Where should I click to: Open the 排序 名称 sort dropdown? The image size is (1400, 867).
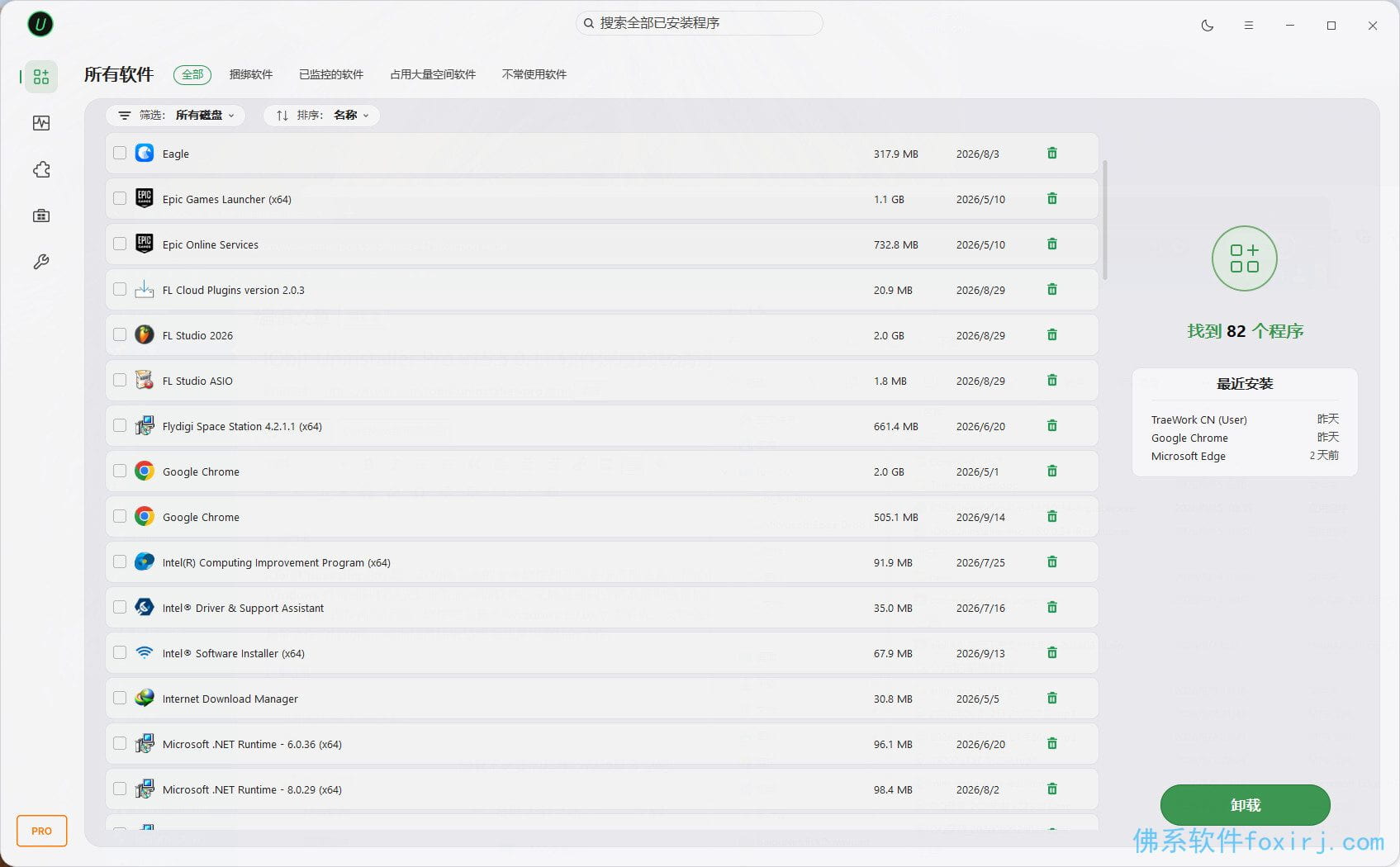pyautogui.click(x=322, y=116)
